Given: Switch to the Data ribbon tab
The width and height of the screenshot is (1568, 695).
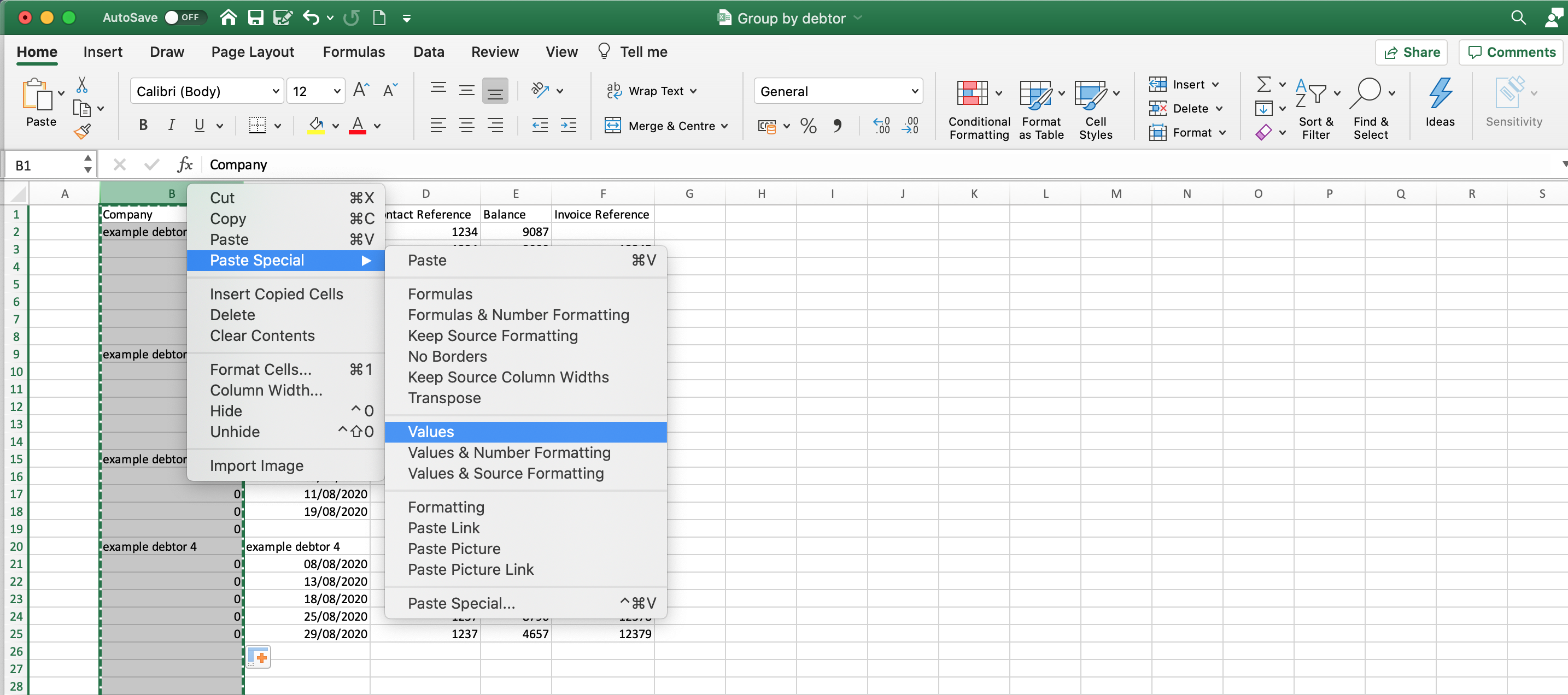Looking at the screenshot, I should click(429, 52).
